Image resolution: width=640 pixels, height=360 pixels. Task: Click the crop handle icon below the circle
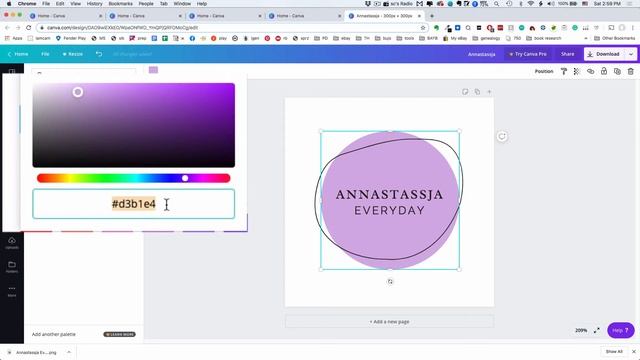(390, 282)
